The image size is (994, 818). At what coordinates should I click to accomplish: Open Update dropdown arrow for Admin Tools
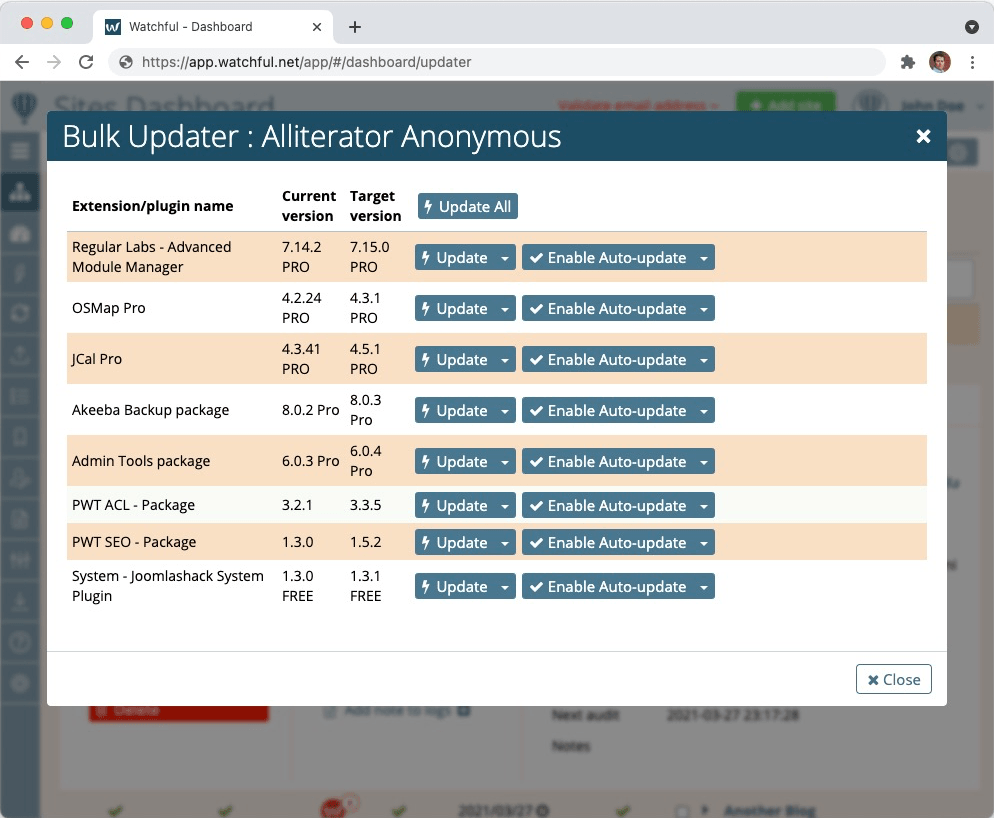tap(505, 461)
